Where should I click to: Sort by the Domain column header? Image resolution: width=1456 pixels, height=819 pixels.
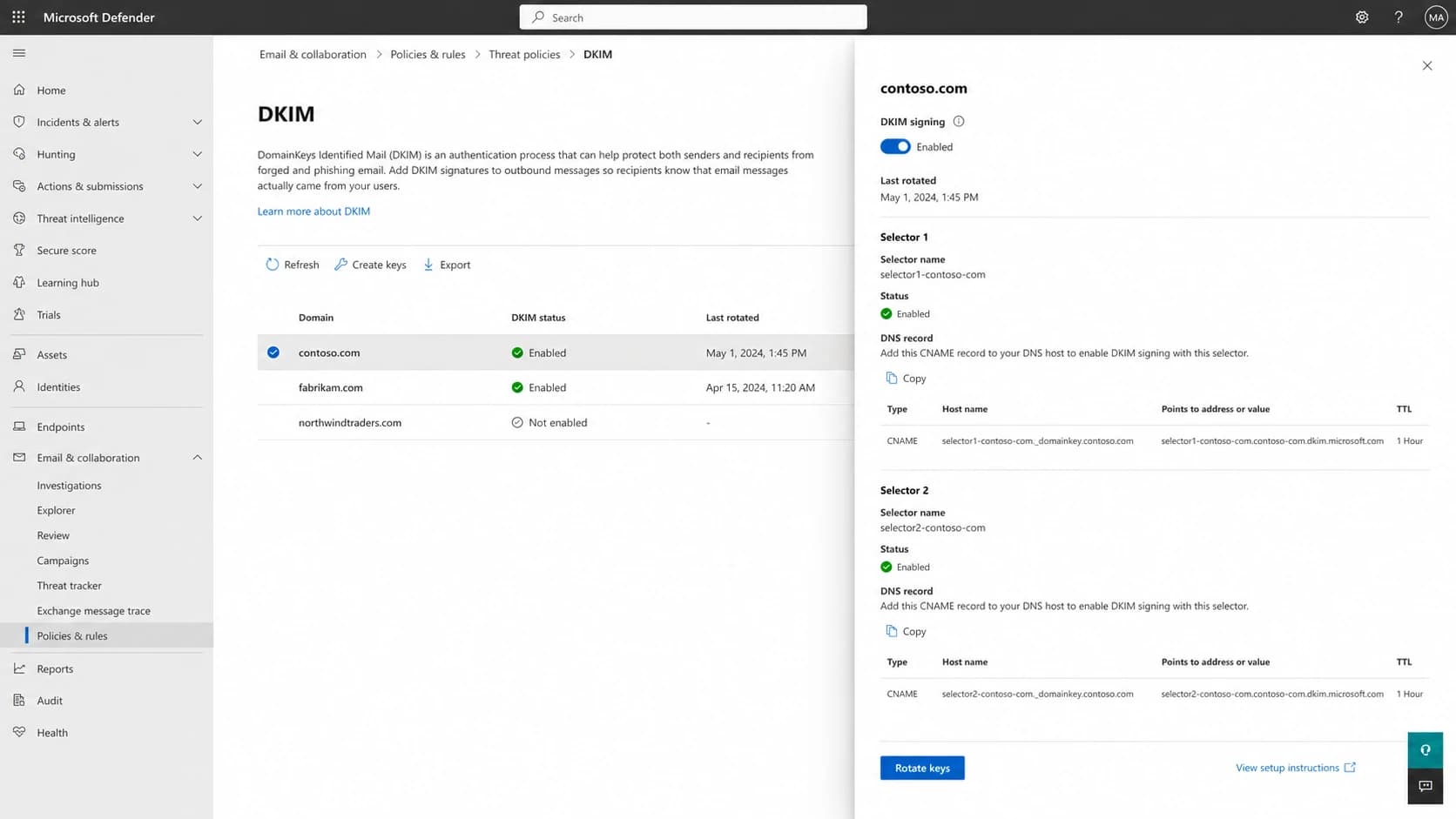[316, 318]
